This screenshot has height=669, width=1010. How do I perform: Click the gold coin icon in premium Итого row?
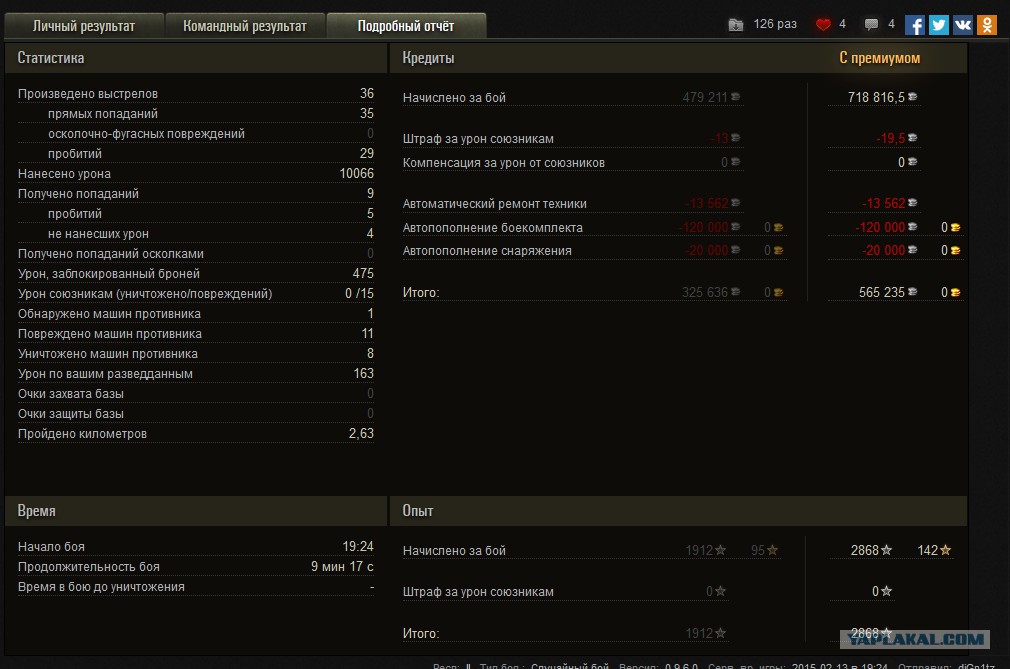956,293
